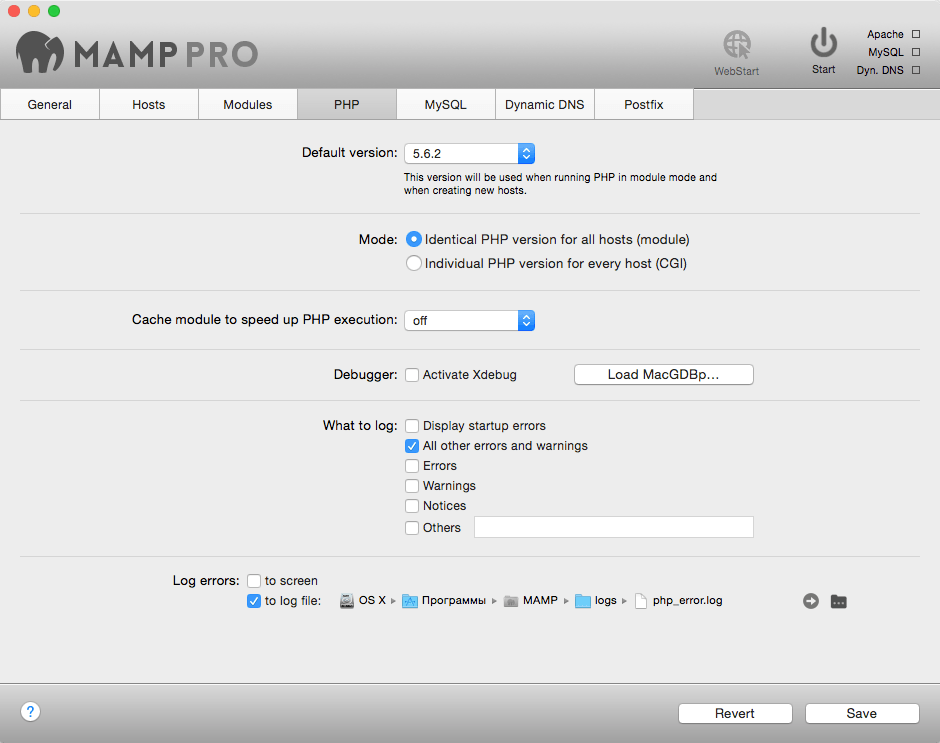Click the MAMP PRO elephant logo

[40, 52]
